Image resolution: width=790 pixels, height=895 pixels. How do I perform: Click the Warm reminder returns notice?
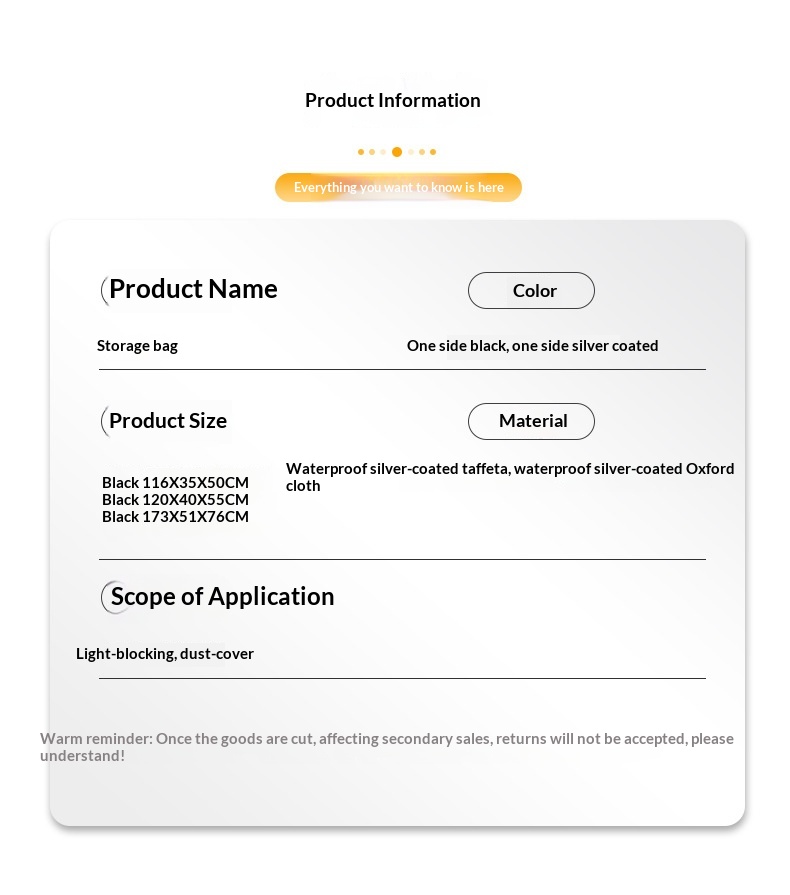pyautogui.click(x=386, y=747)
